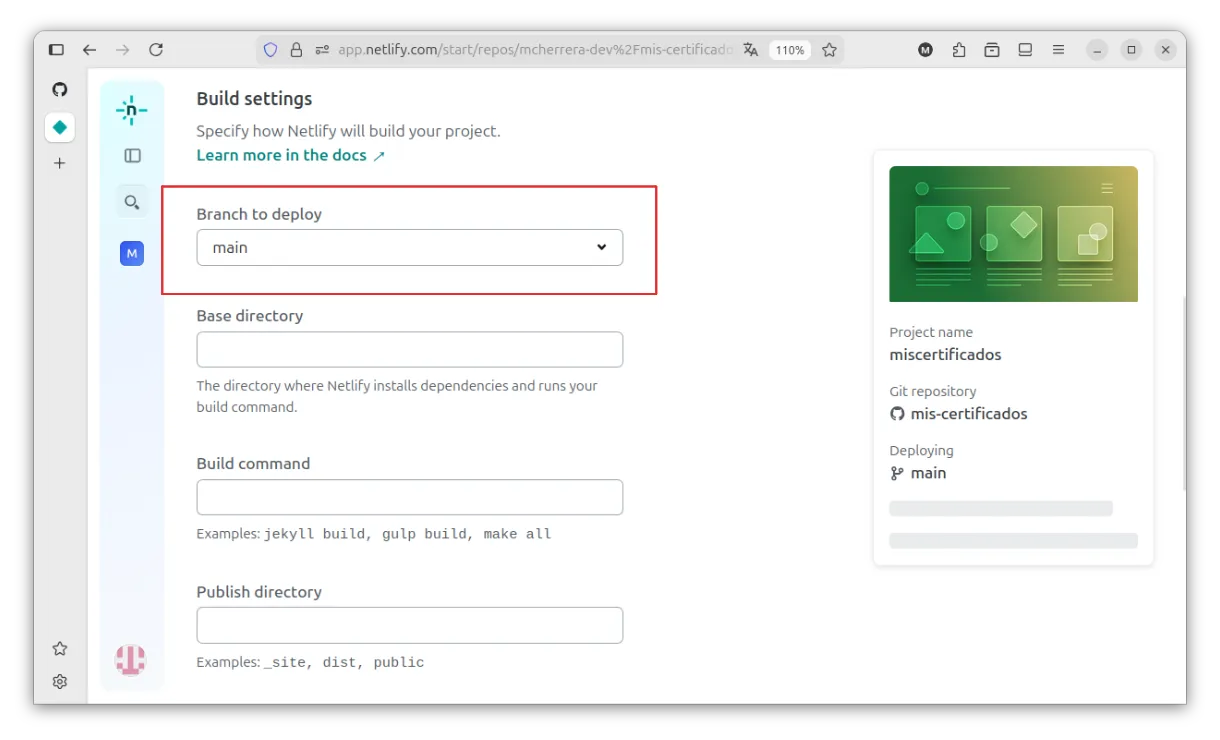This screenshot has width=1220, height=740.
Task: Go back to the previous page
Action: 90,50
